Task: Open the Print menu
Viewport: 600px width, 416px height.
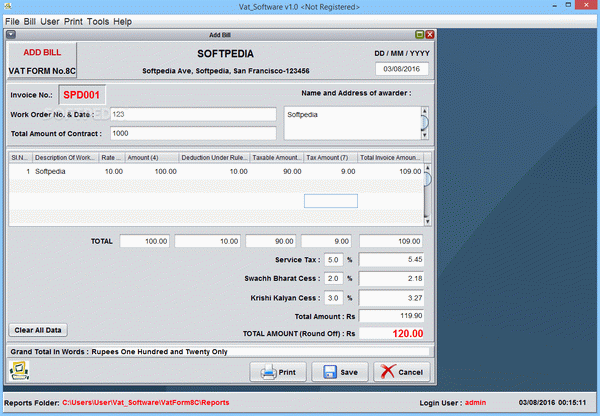Action: pyautogui.click(x=73, y=21)
